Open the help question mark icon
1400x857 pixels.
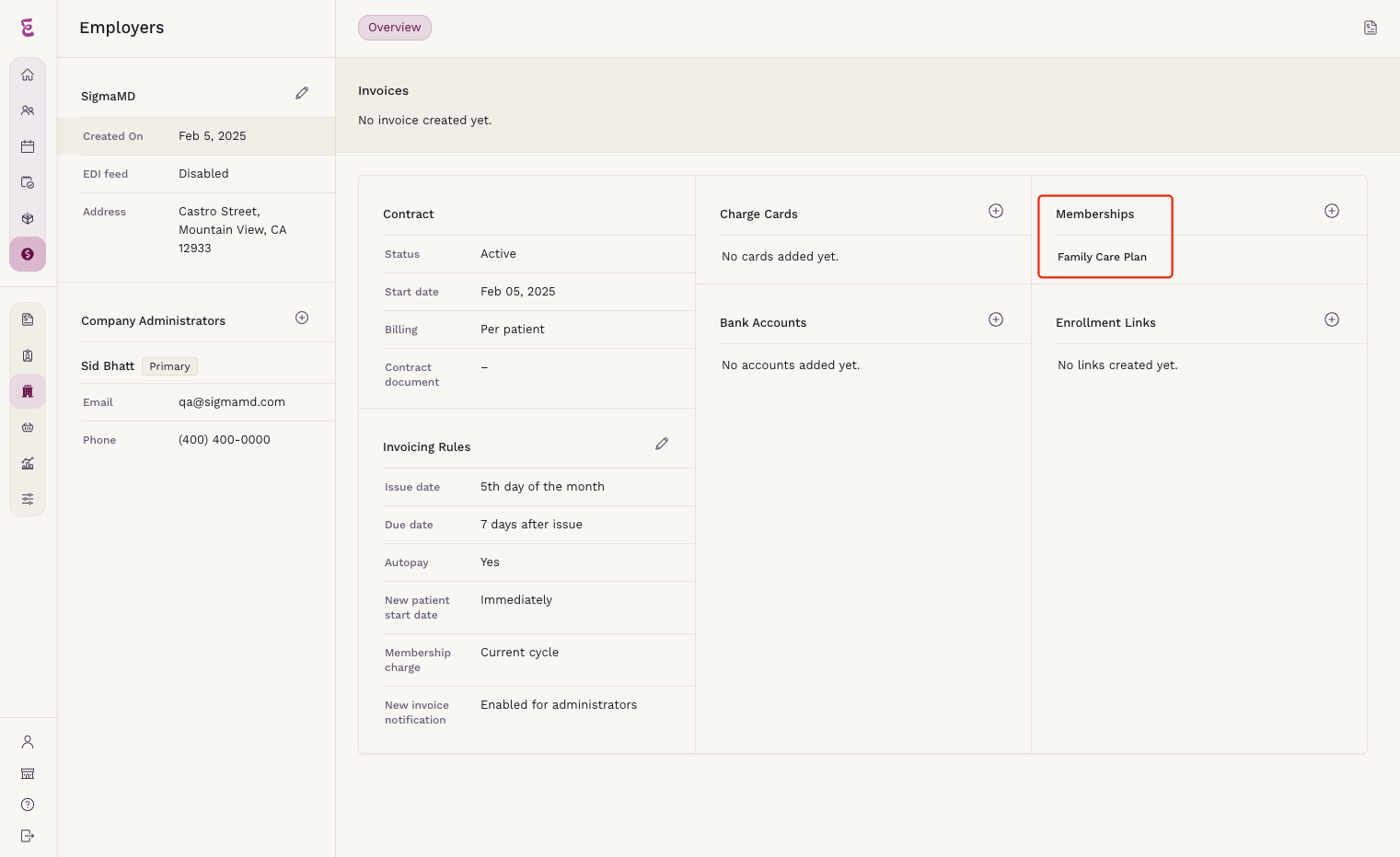pyautogui.click(x=28, y=805)
